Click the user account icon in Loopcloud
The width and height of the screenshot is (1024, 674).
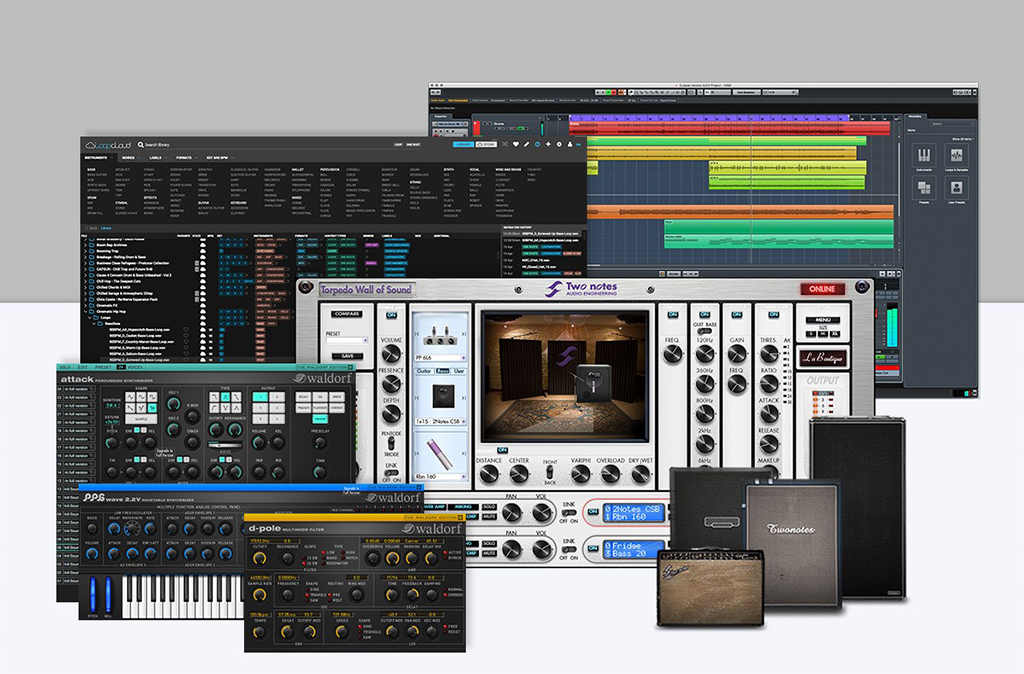click(x=567, y=144)
